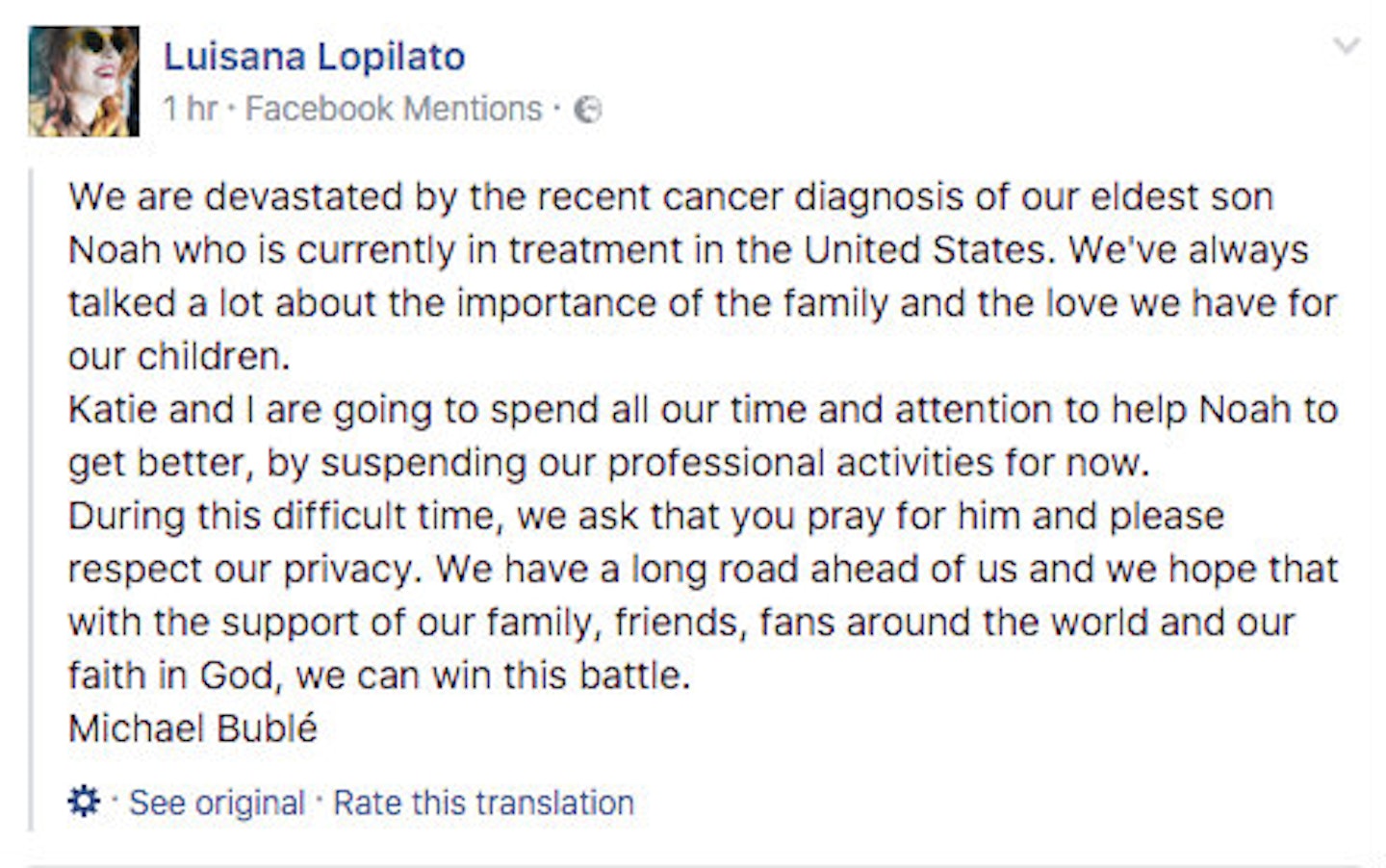Click the line starting 'During this difficult time'

pos(646,517)
